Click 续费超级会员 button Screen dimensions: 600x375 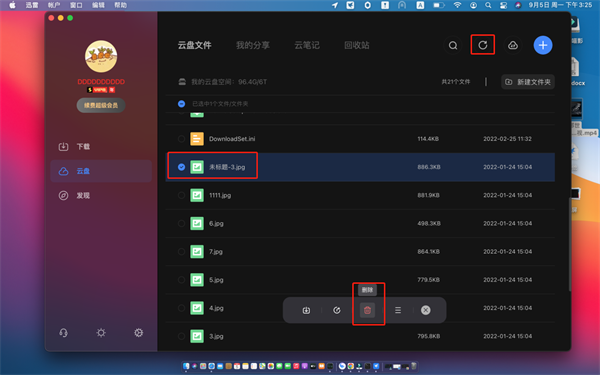101,105
